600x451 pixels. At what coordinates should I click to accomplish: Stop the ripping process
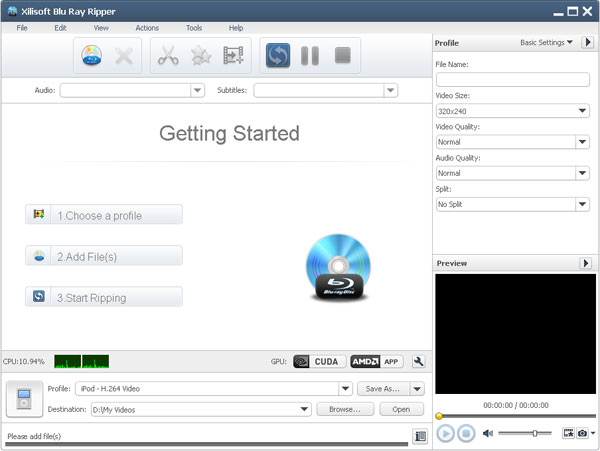coord(342,55)
